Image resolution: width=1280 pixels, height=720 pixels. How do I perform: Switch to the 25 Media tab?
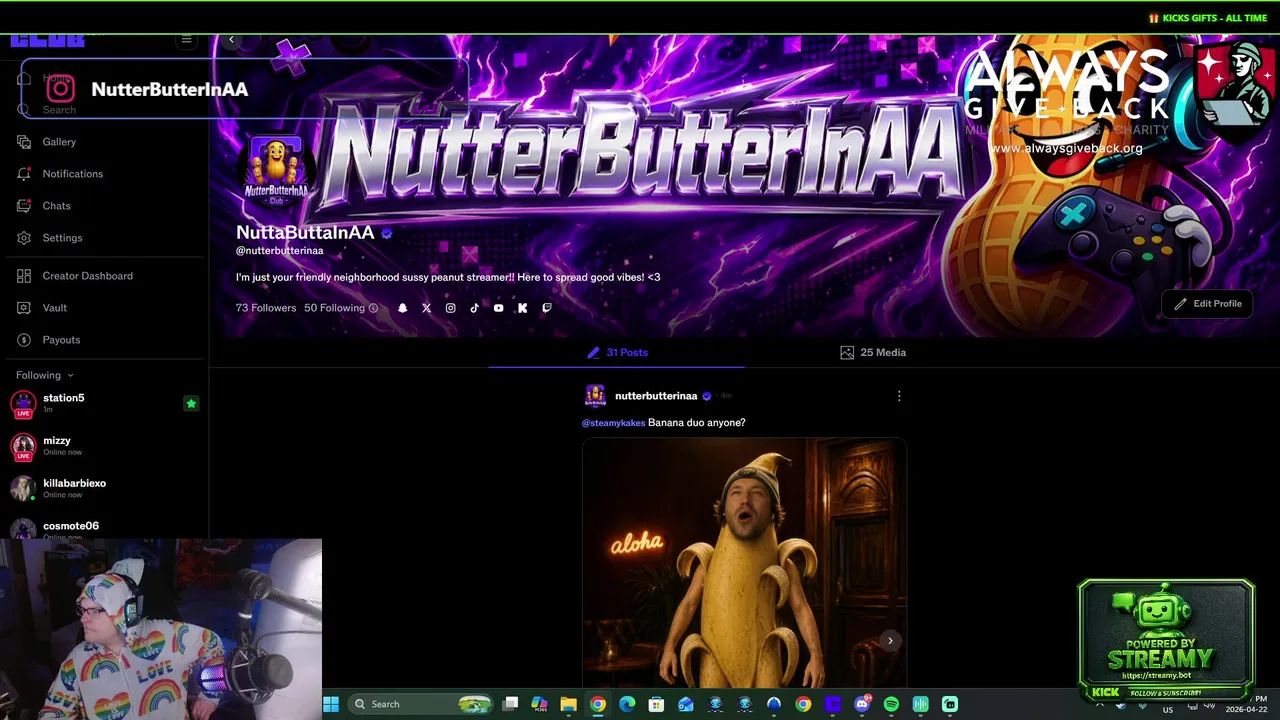(x=873, y=352)
